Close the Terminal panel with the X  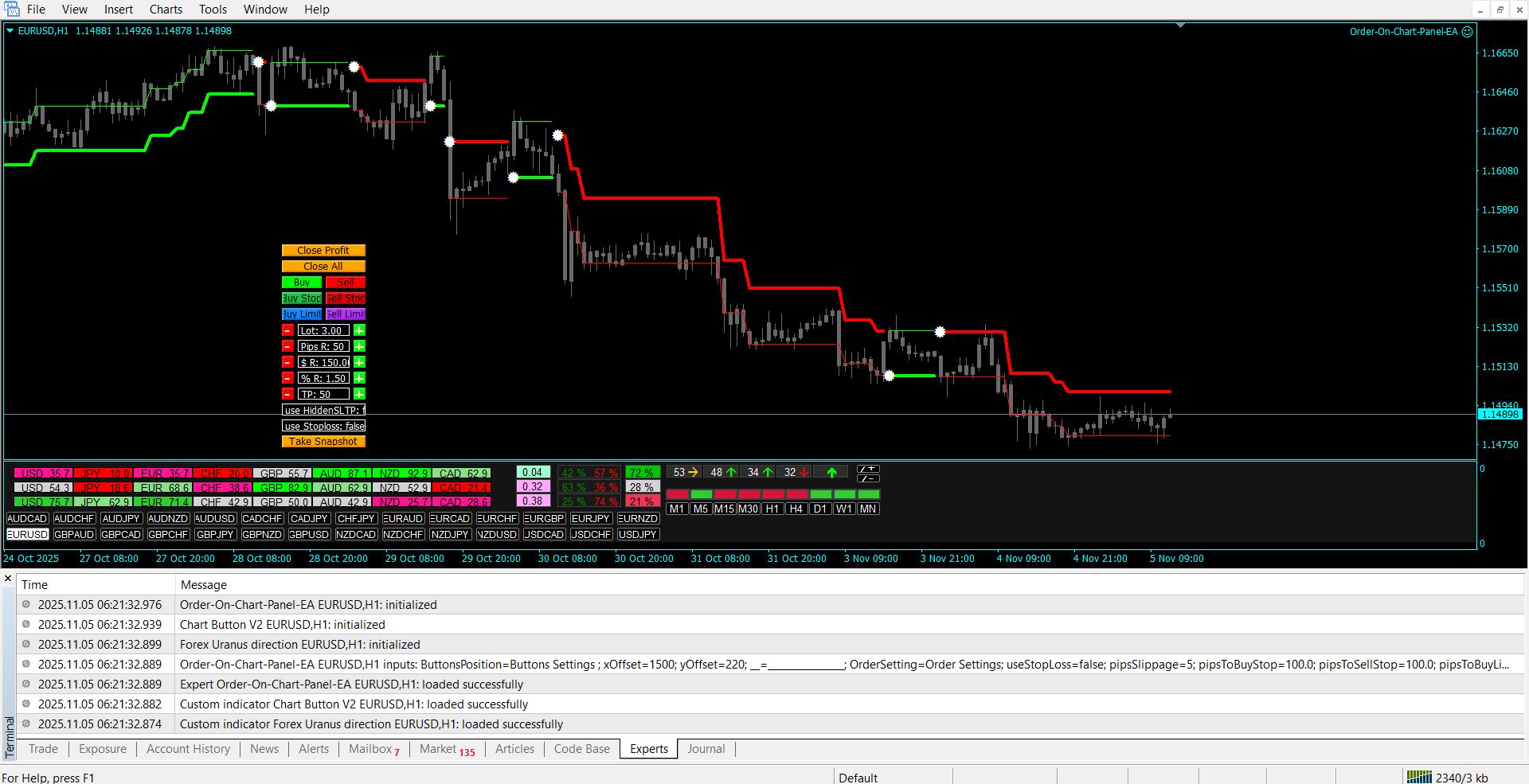8,579
